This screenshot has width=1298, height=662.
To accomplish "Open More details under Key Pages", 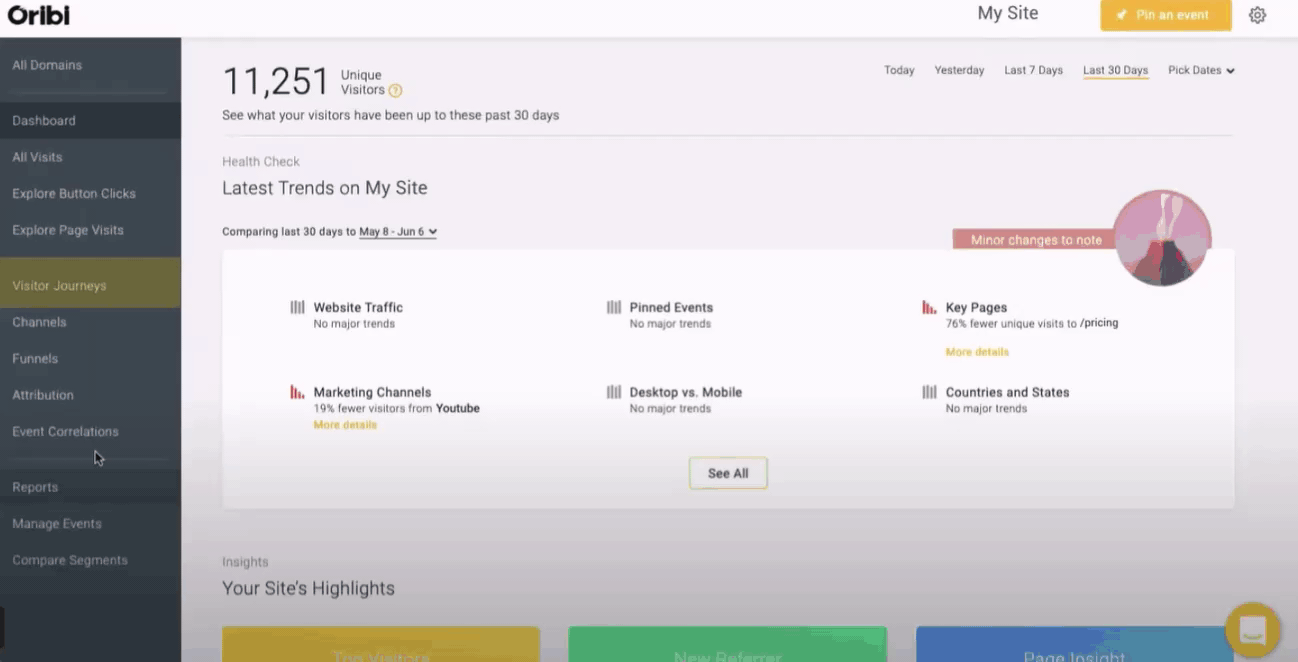I will point(977,352).
